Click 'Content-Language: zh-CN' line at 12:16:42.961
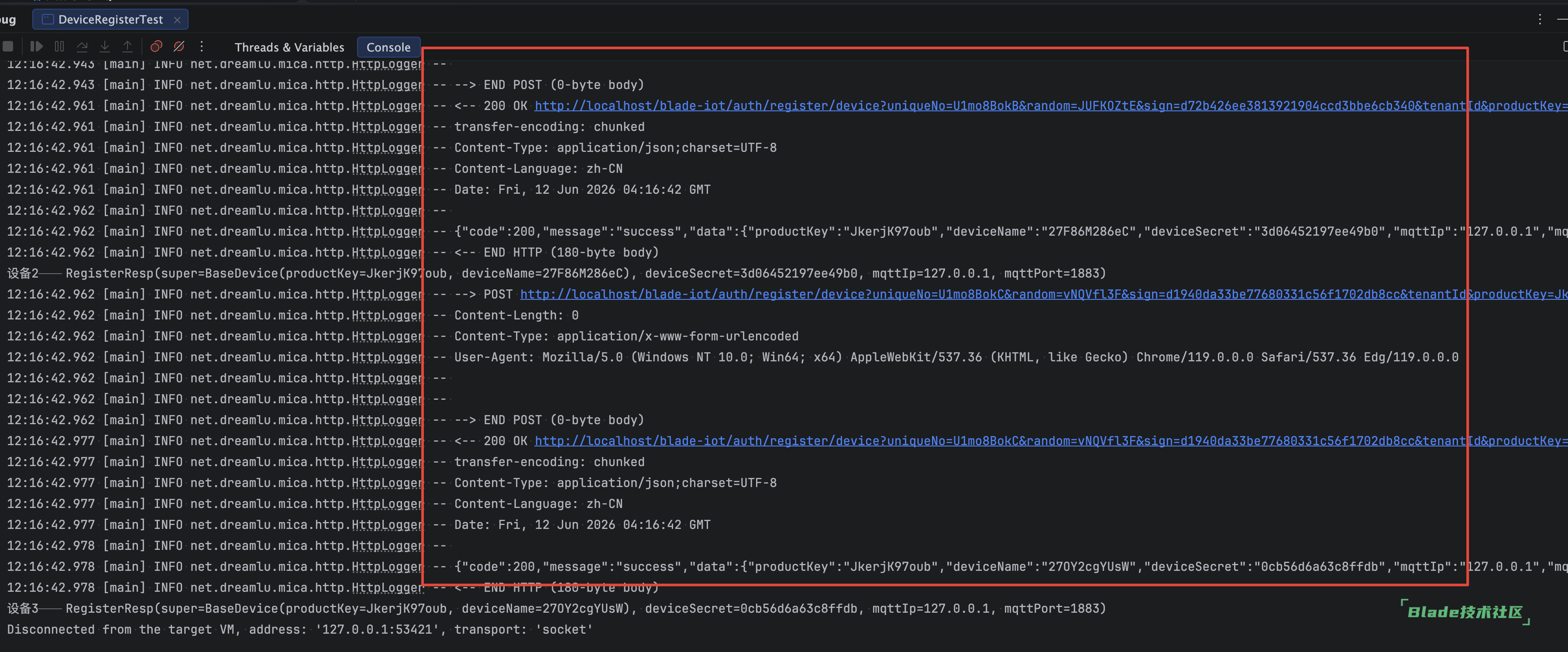This screenshot has height=652, width=1568. point(315,168)
